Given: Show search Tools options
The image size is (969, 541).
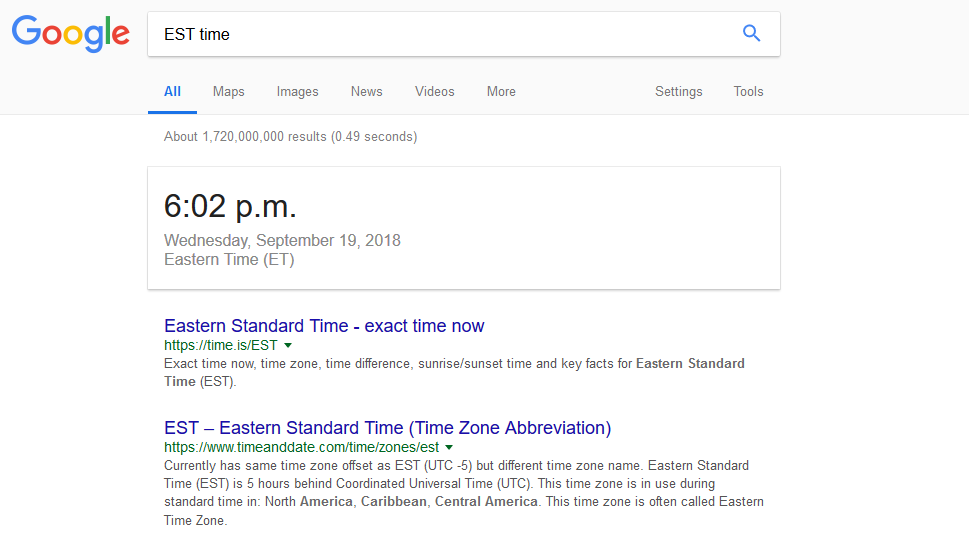Looking at the screenshot, I should (x=748, y=91).
